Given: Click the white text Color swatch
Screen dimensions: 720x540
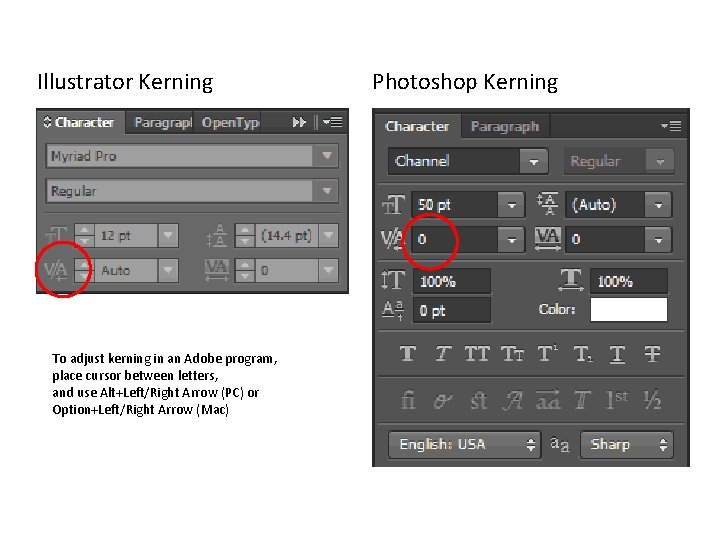Looking at the screenshot, I should [x=629, y=309].
